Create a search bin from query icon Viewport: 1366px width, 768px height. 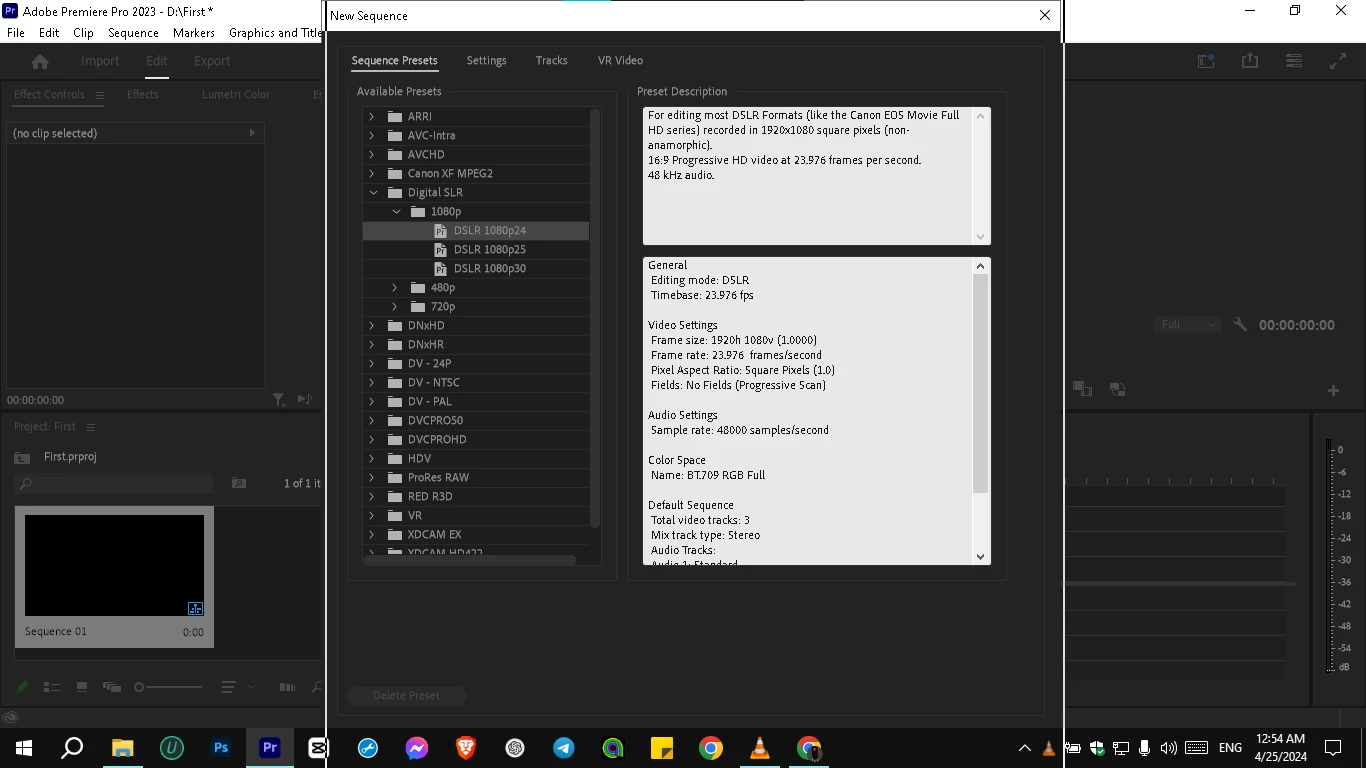coord(239,483)
